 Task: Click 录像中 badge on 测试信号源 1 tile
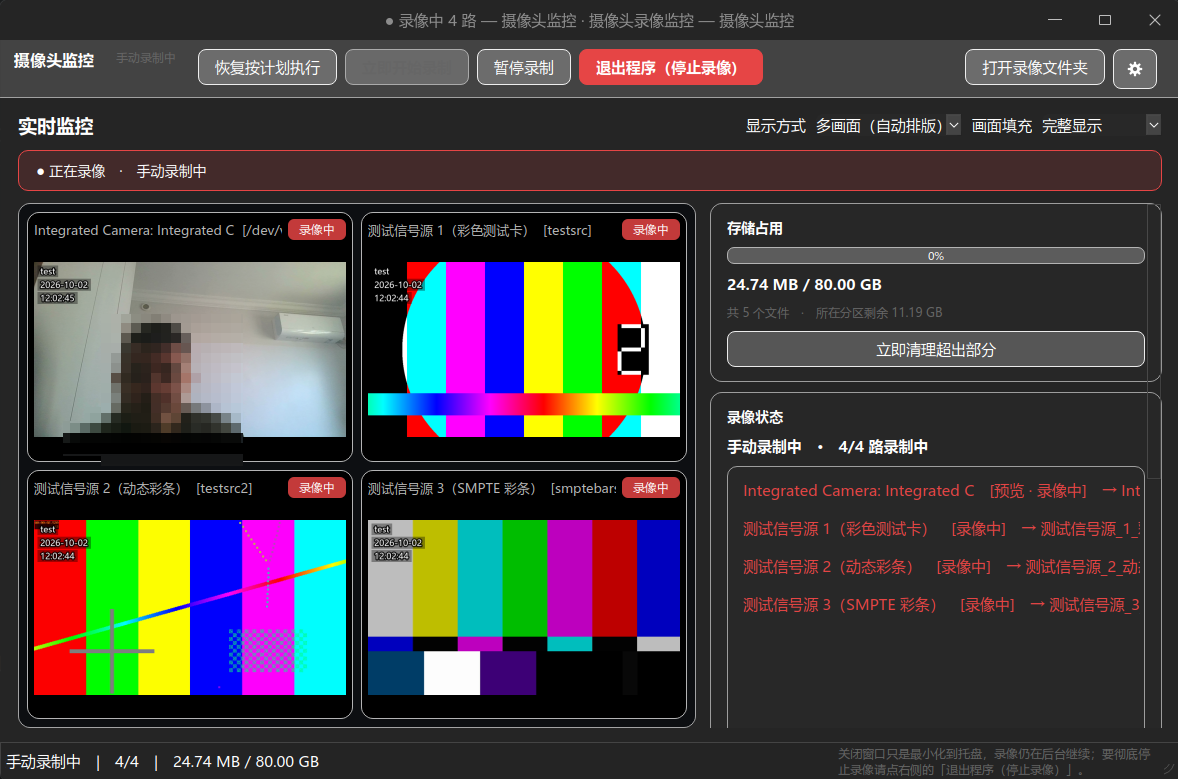pyautogui.click(x=651, y=230)
